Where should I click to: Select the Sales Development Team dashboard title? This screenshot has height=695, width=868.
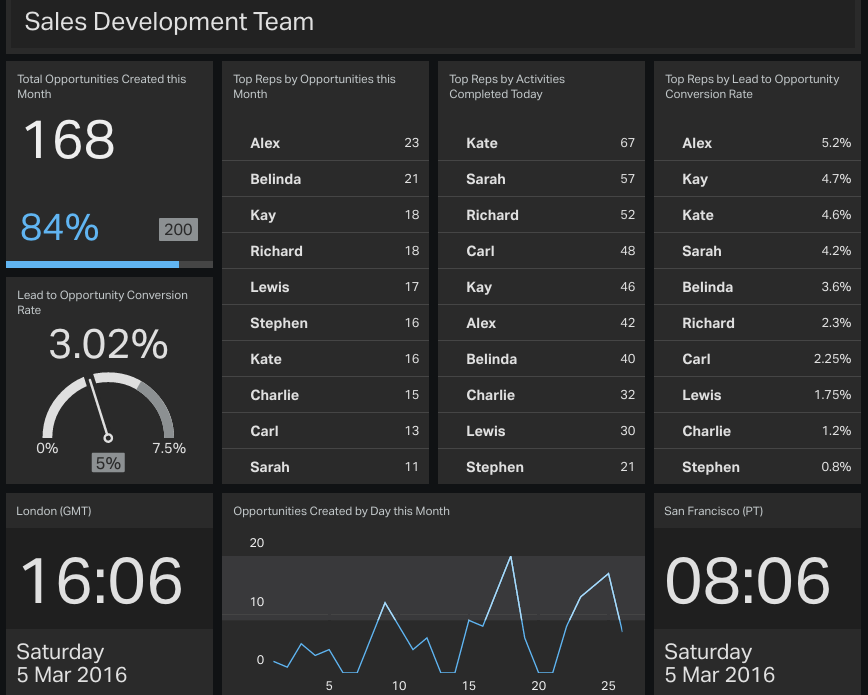[x=168, y=22]
